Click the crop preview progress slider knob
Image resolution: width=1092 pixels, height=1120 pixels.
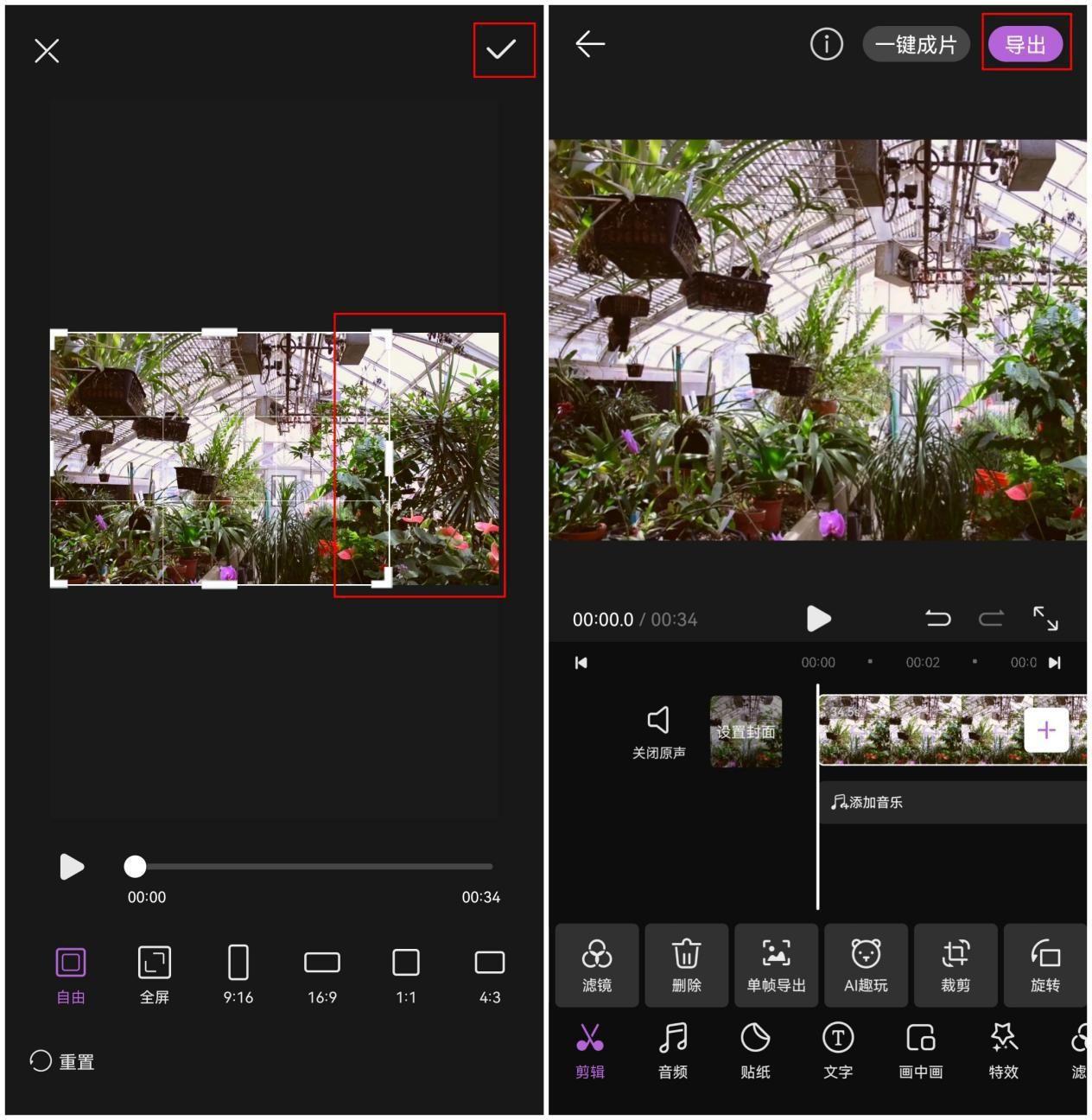[x=135, y=866]
